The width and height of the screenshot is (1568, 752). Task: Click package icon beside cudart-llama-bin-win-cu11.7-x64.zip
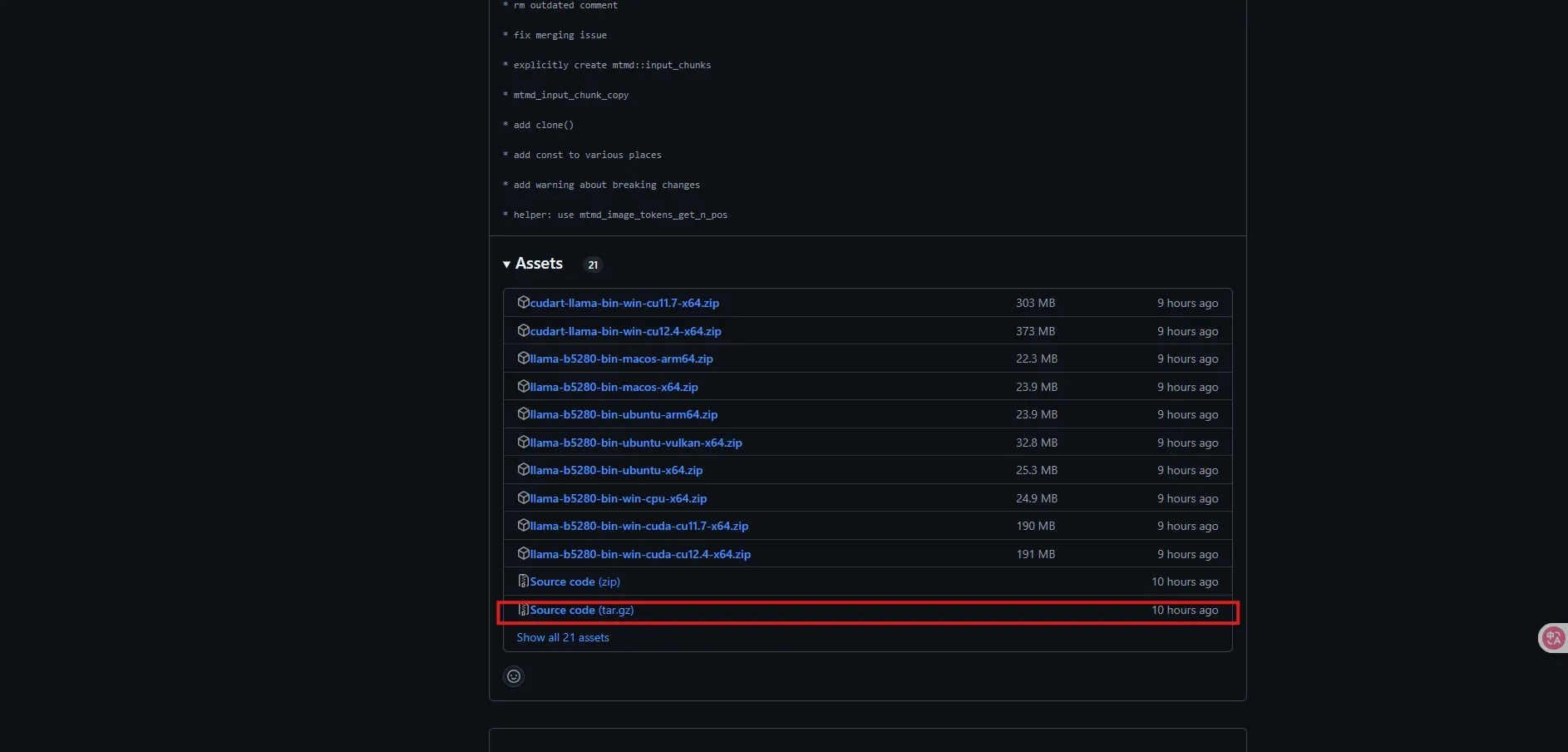click(x=523, y=303)
